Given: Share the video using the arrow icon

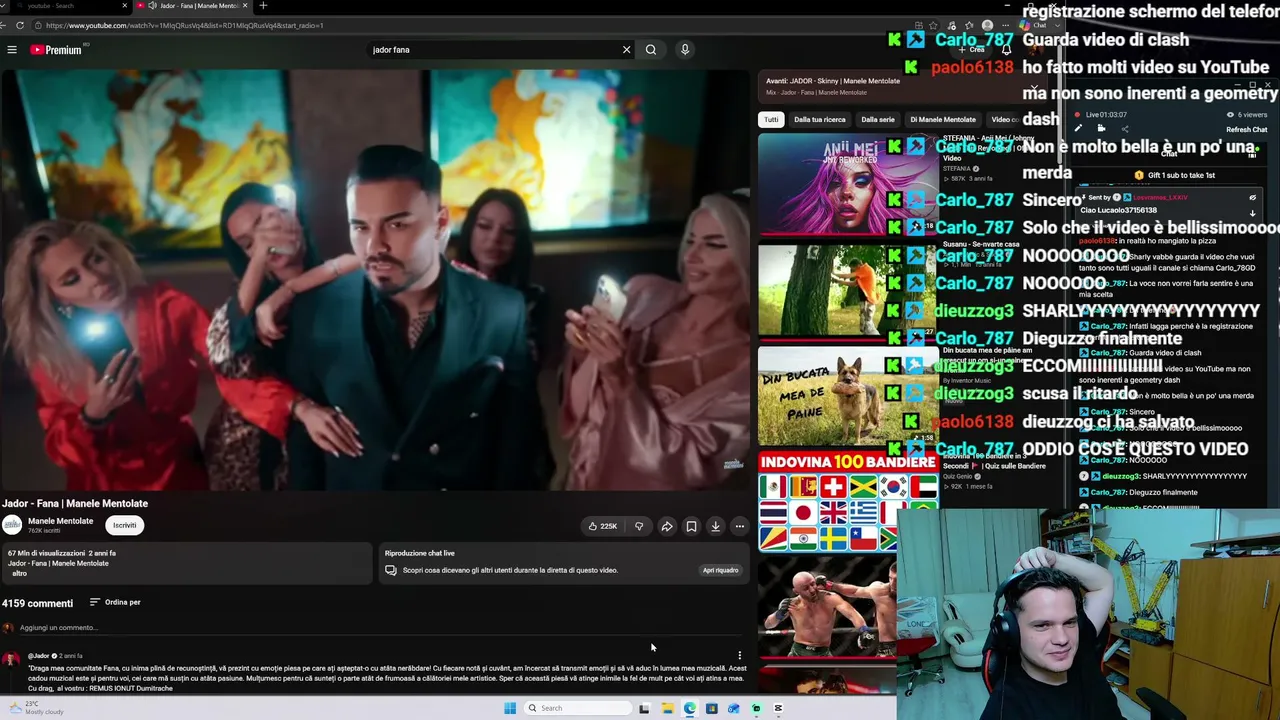Looking at the screenshot, I should click(667, 526).
